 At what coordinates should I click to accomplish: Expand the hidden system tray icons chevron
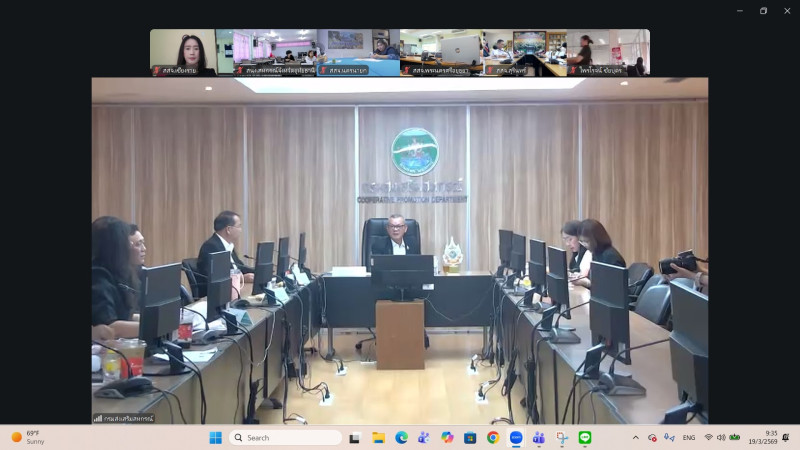635,438
